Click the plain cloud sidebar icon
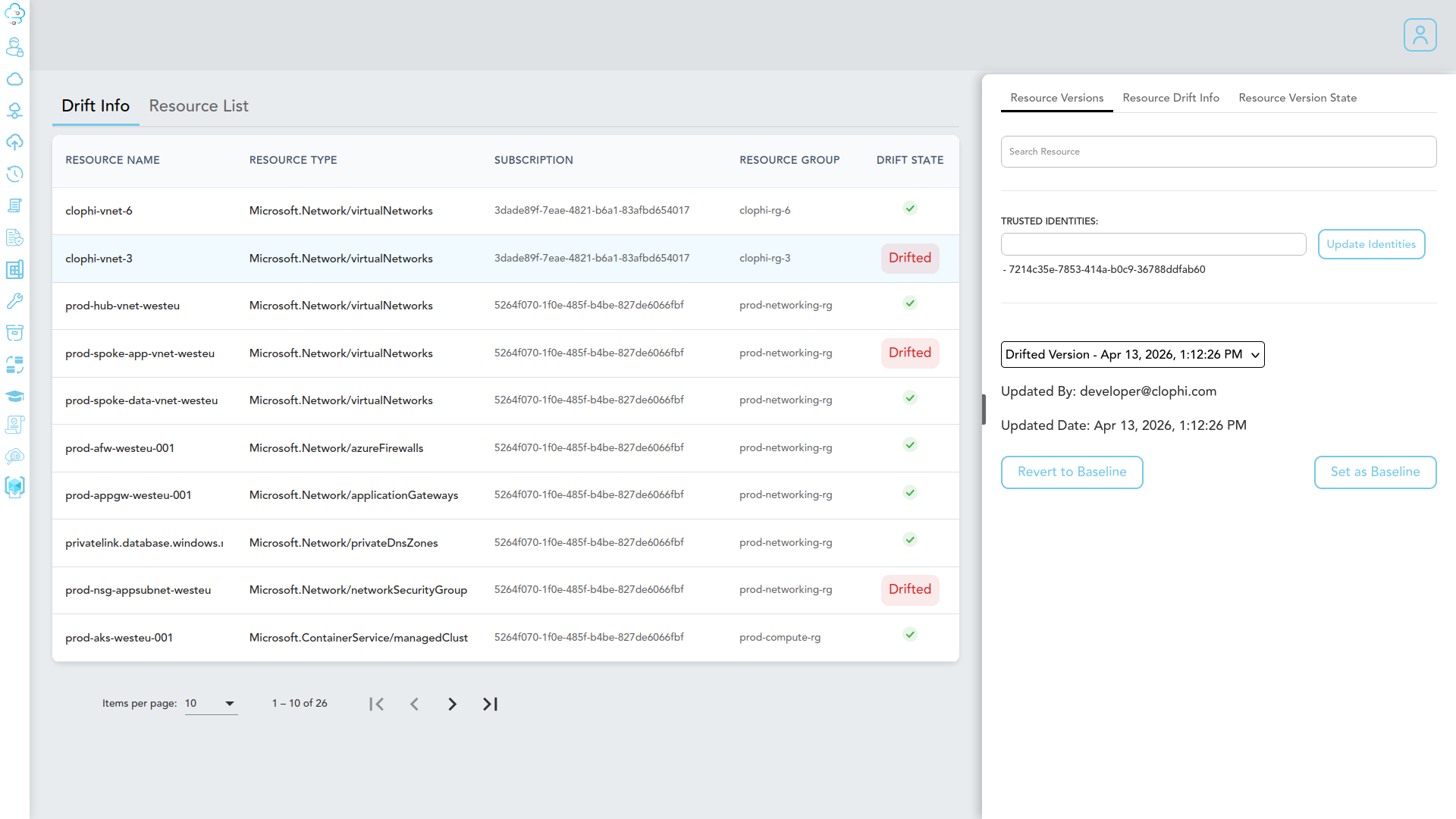This screenshot has height=819, width=1456. [14, 80]
